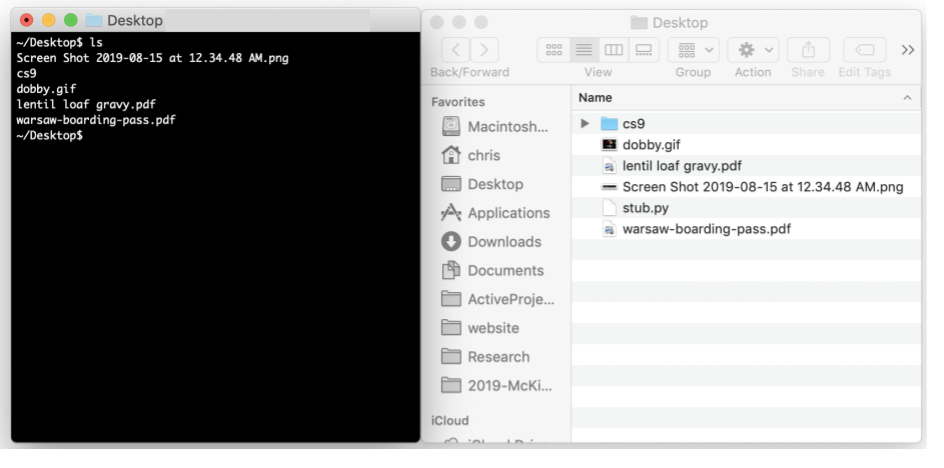Open the Group dropdown in Finder toolbar
This screenshot has width=944, height=468.
pyautogui.click(x=694, y=50)
